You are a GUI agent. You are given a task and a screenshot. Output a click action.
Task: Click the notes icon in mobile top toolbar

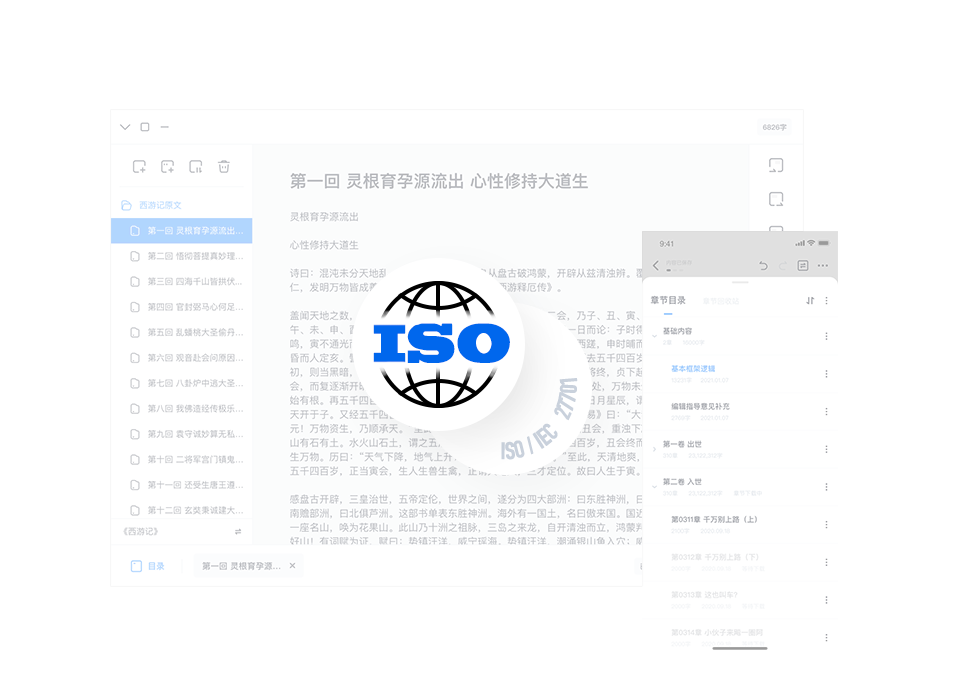pos(802,266)
